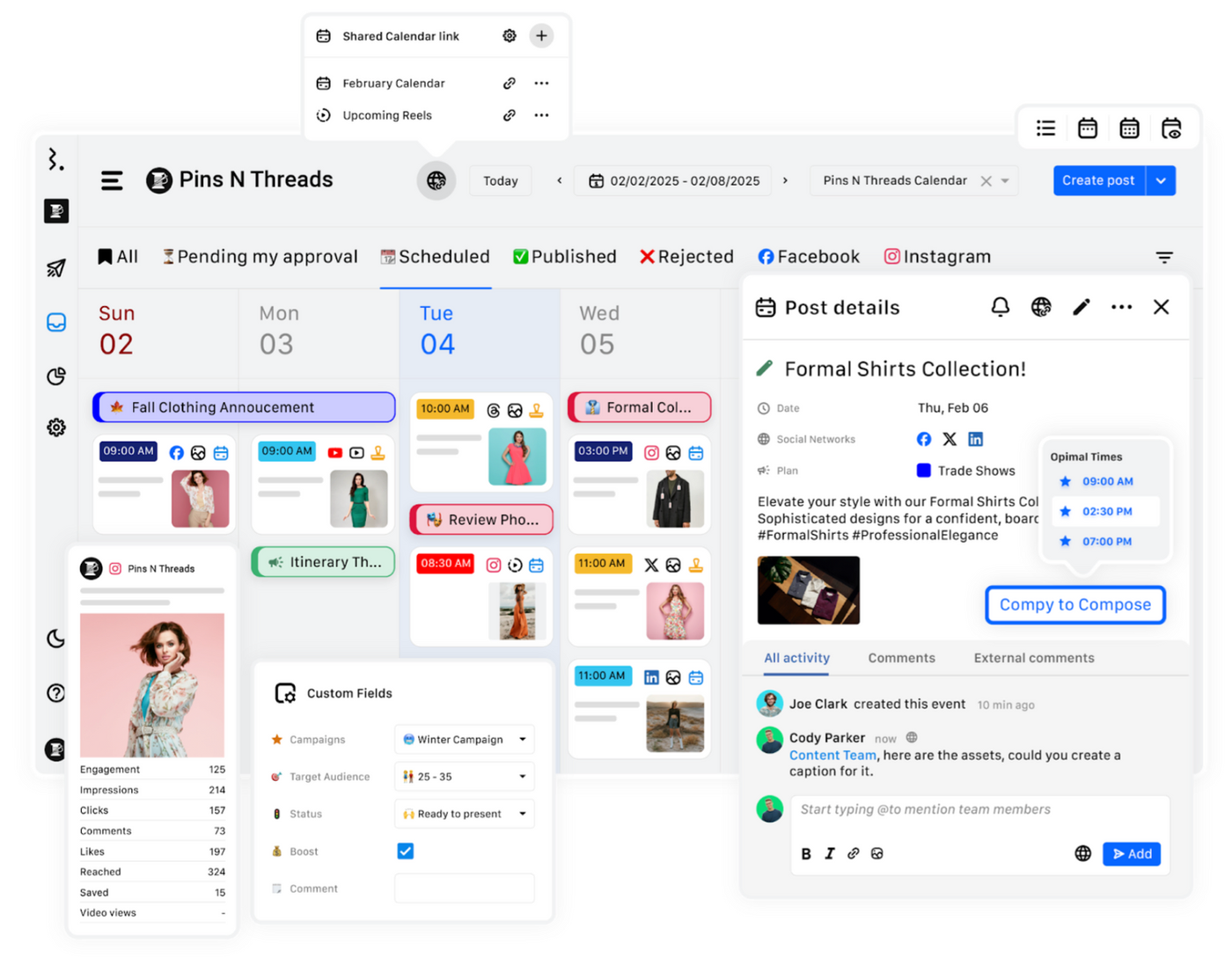Image resolution: width=1232 pixels, height=979 pixels.
Task: Switch to the External comments tab
Action: (x=1034, y=658)
